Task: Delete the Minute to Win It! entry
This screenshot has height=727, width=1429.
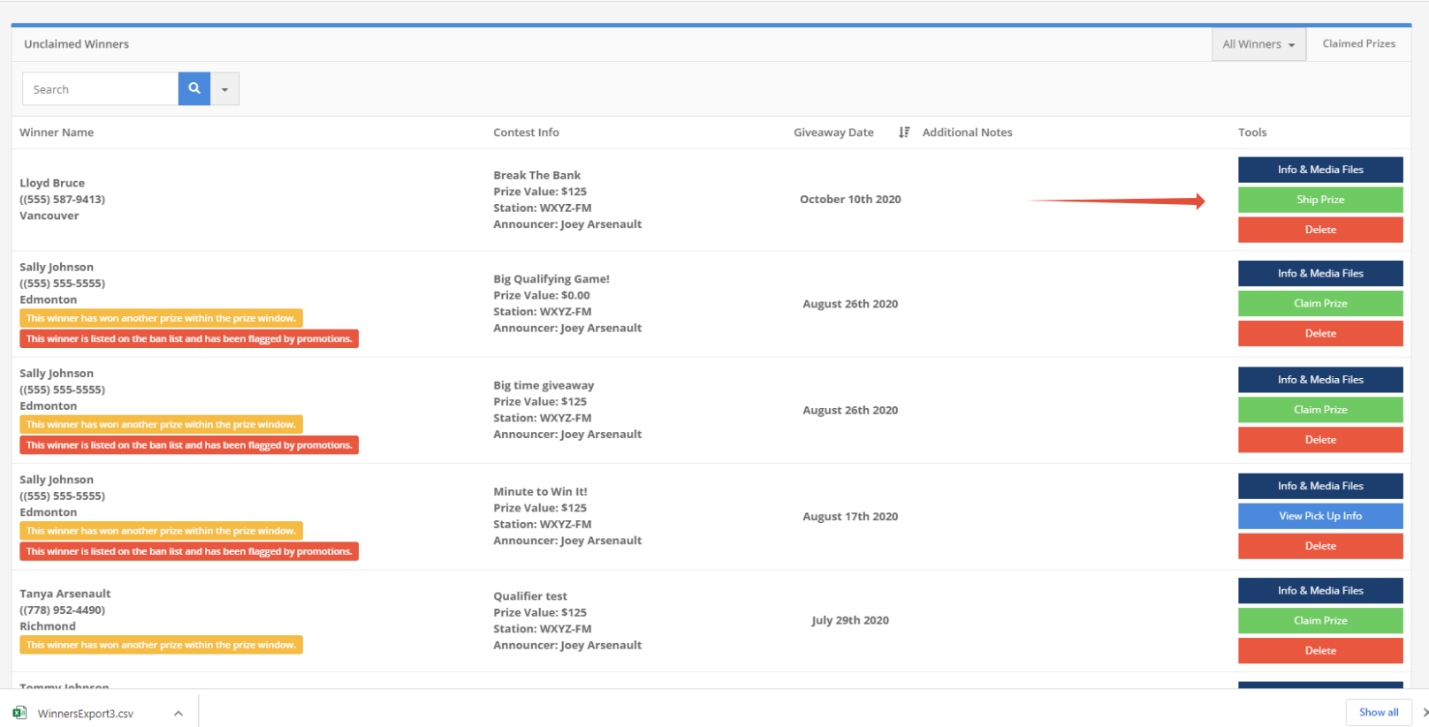Action: coord(1320,546)
